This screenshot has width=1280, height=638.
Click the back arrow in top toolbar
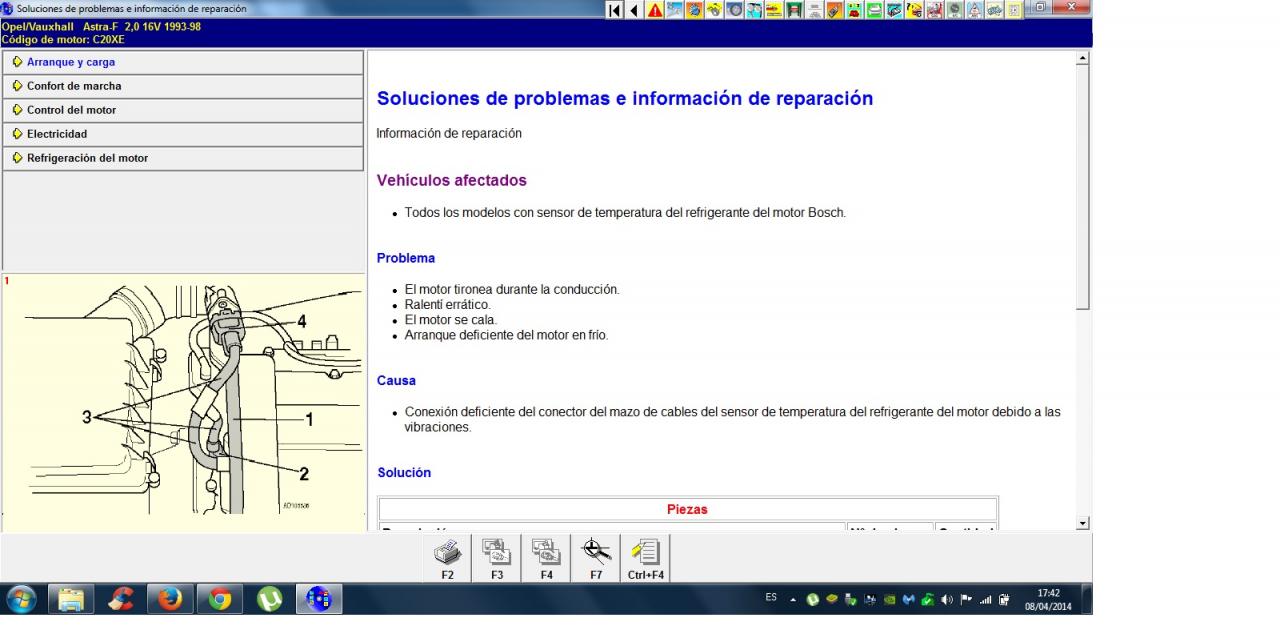point(635,10)
